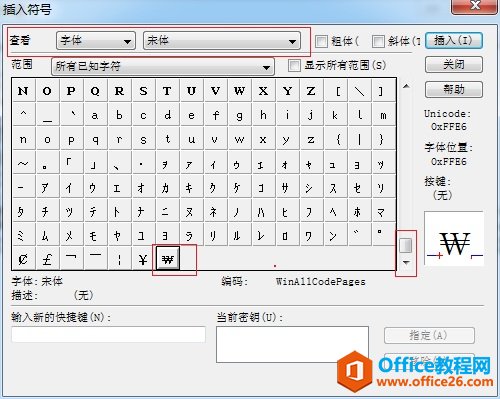Choose lowercase m symbol cell

[384, 115]
